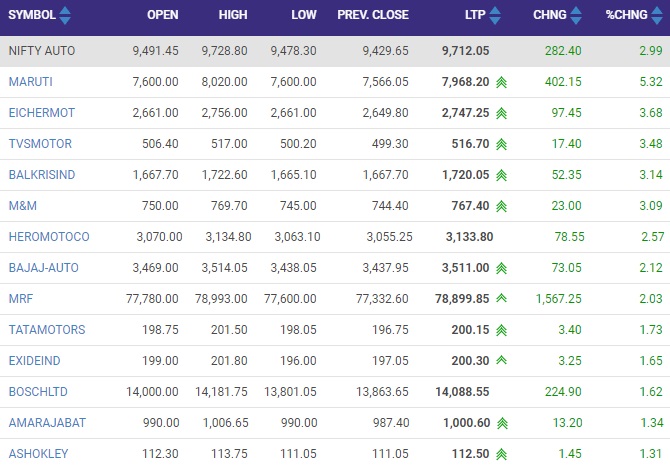Open the EXIDEIND stock link
This screenshot has height=469, width=670.
34,361
